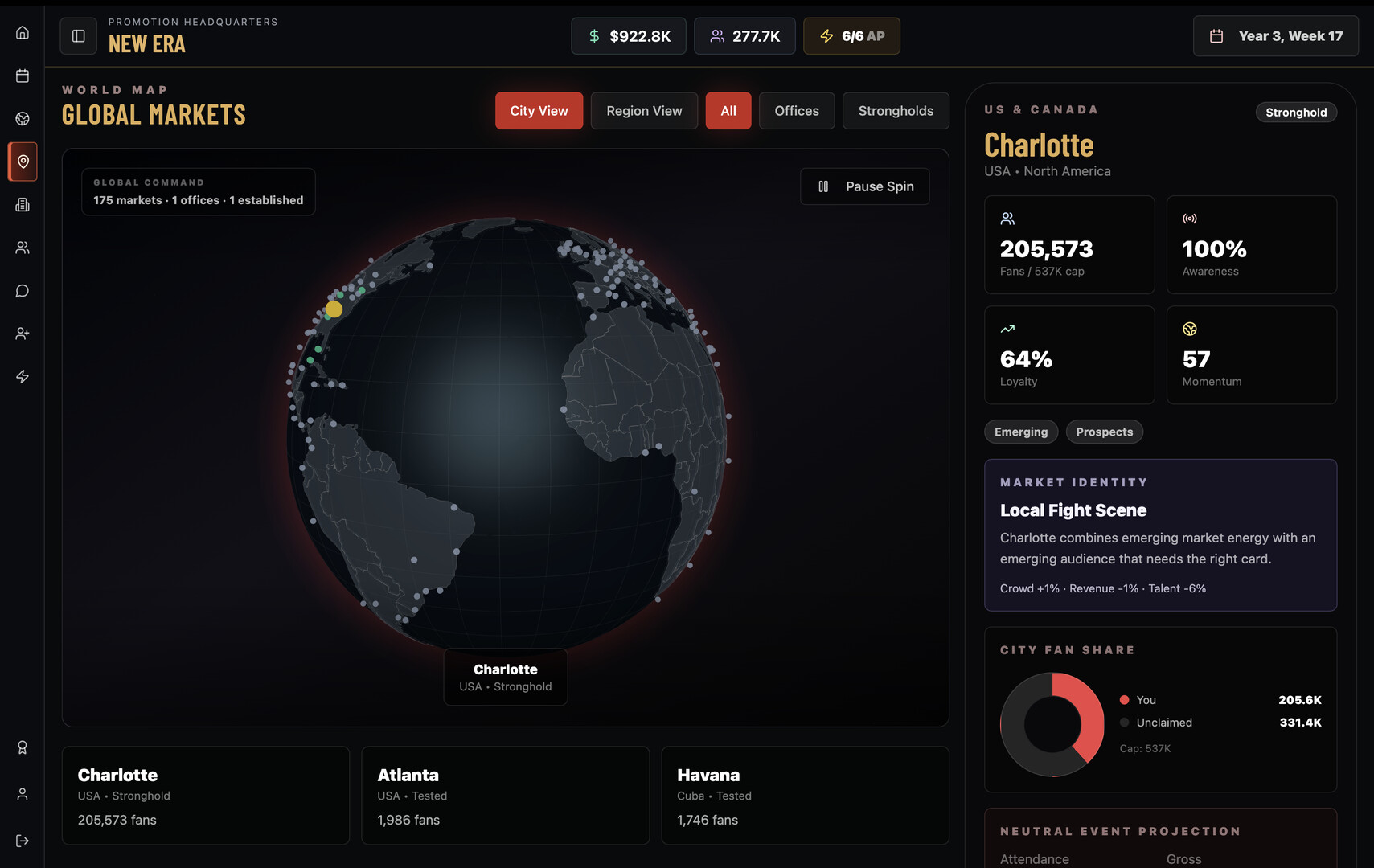The image size is (1374, 868).
Task: Pause the globe spin
Action: pos(865,186)
